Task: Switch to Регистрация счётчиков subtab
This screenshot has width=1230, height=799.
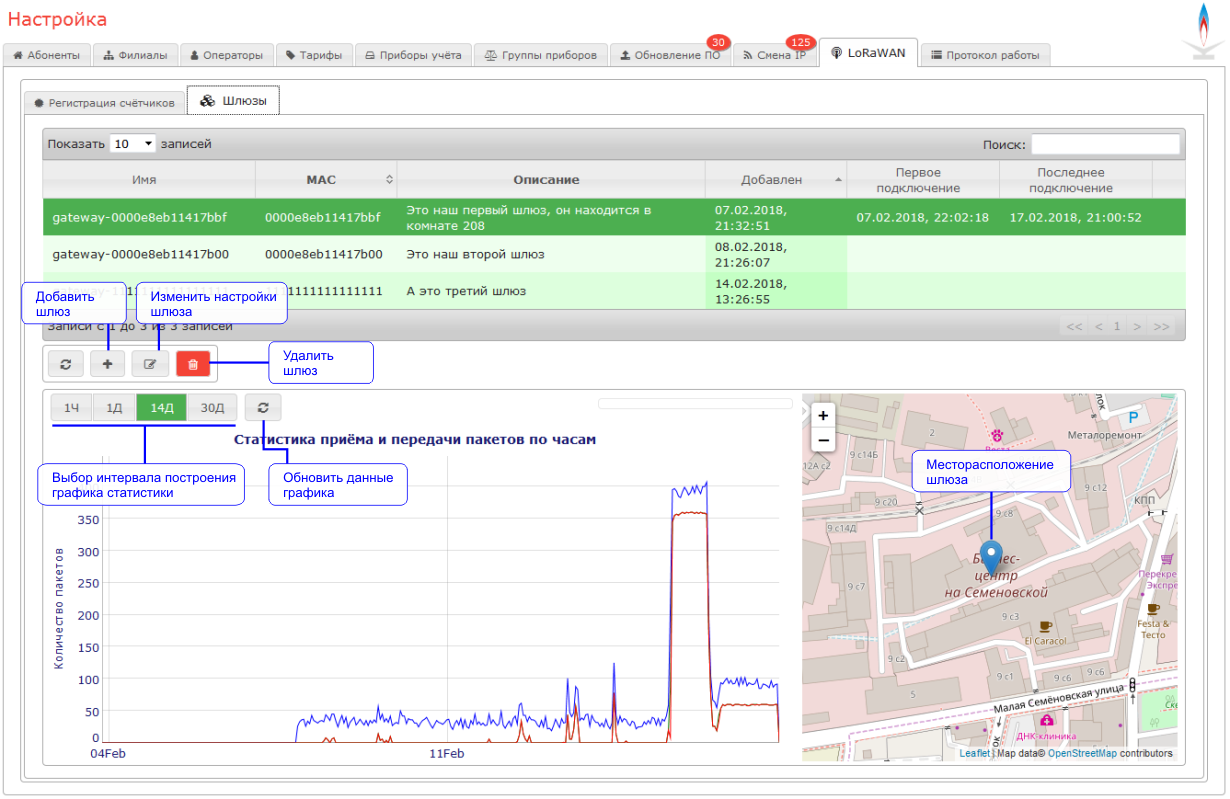Action: click(x=105, y=102)
